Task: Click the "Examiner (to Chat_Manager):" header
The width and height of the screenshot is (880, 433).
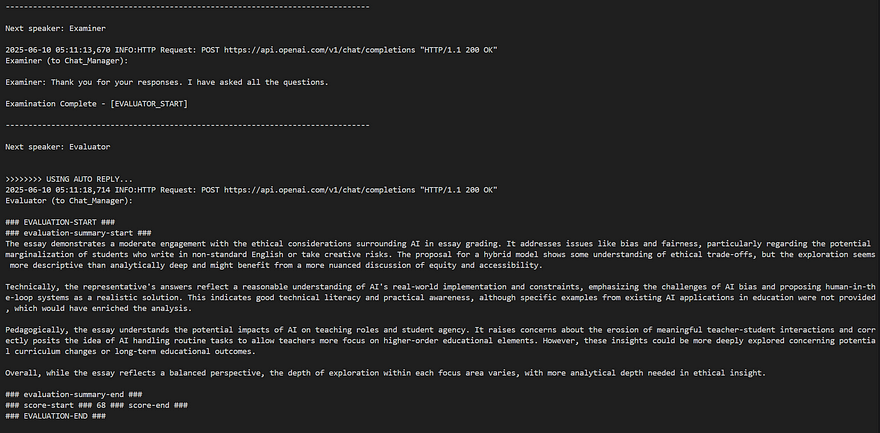Action: point(71,59)
